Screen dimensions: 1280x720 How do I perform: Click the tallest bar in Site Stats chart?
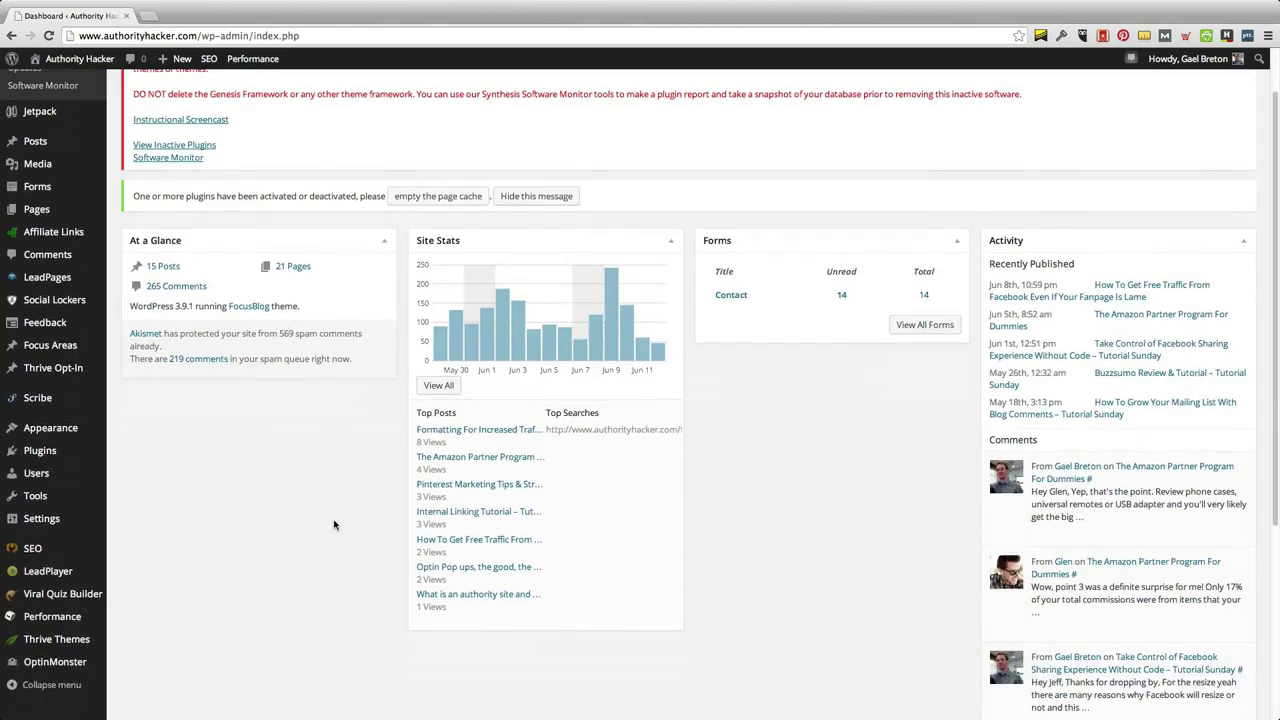coord(611,314)
